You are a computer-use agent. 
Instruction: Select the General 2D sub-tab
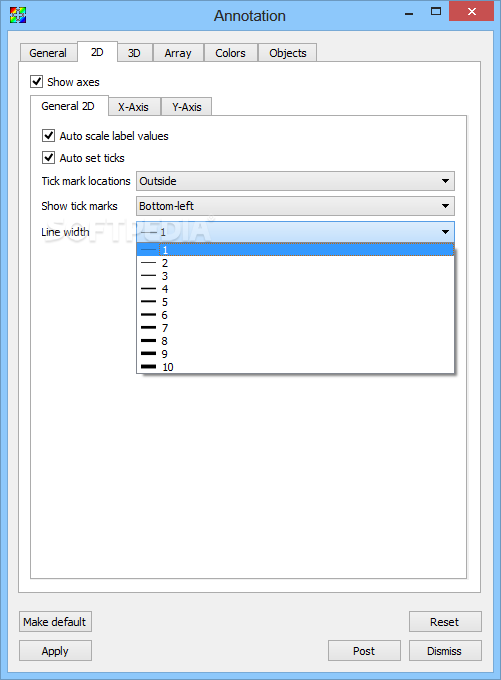(x=69, y=106)
